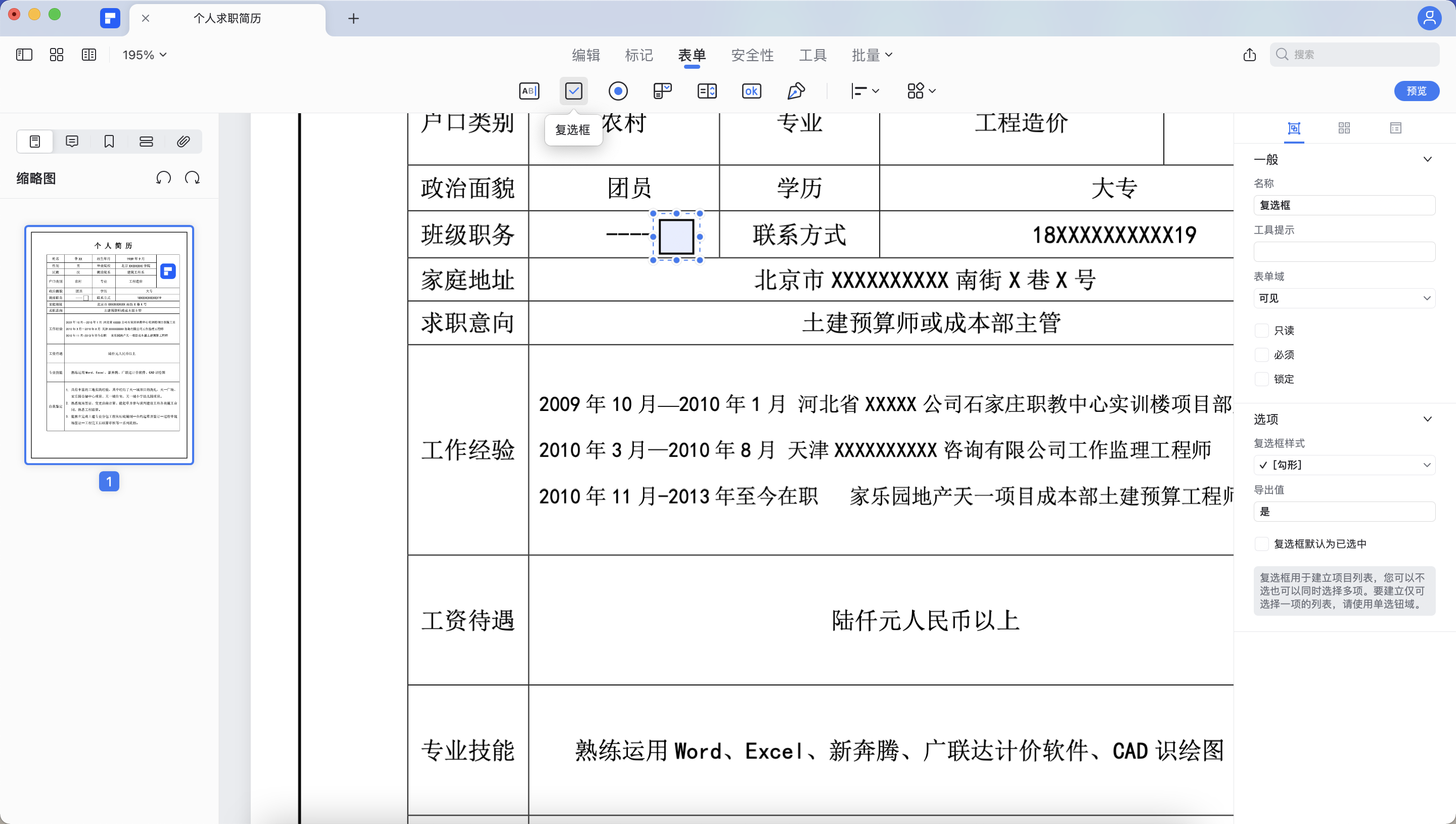Switch to the 工具 tab

pos(812,55)
